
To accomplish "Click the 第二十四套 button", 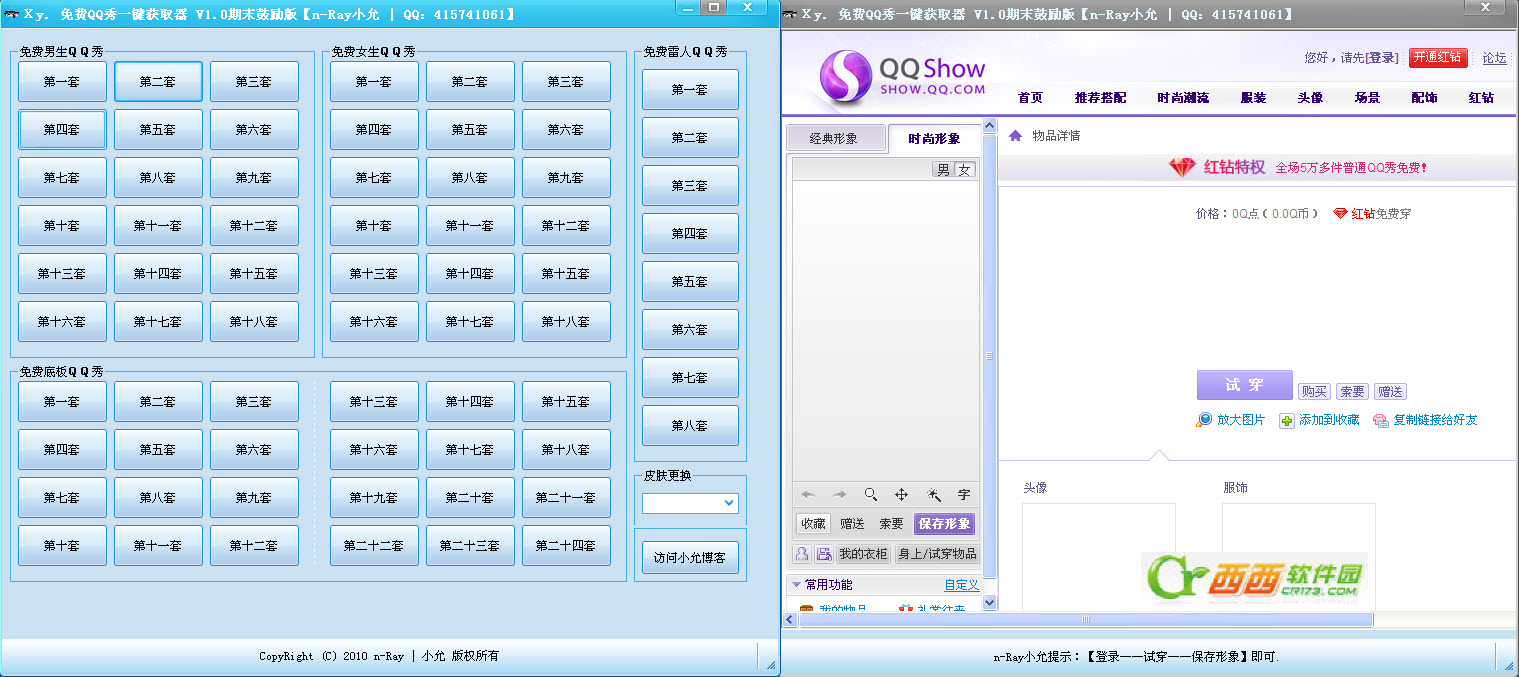I will click(x=566, y=545).
